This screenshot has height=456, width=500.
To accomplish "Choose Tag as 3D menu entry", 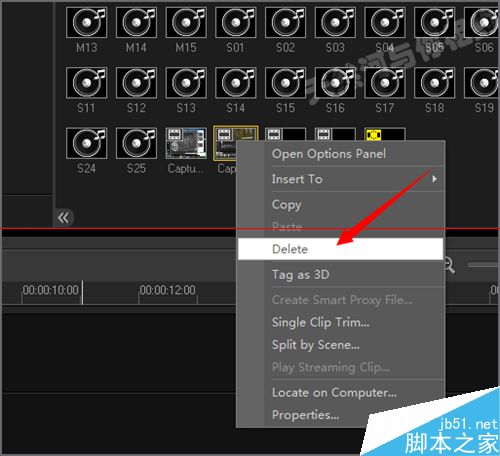I will click(341, 274).
